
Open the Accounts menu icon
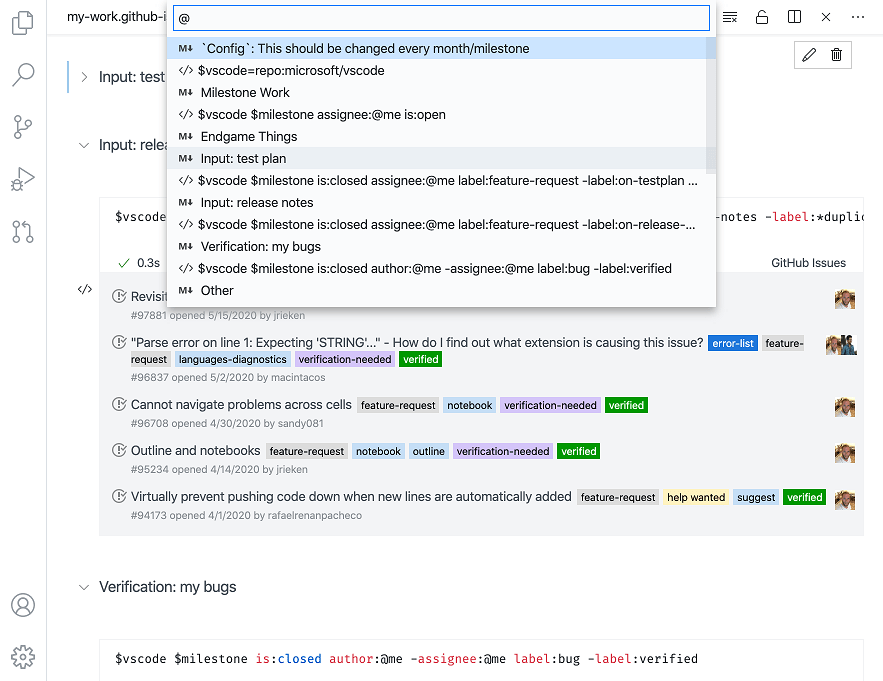[x=23, y=605]
